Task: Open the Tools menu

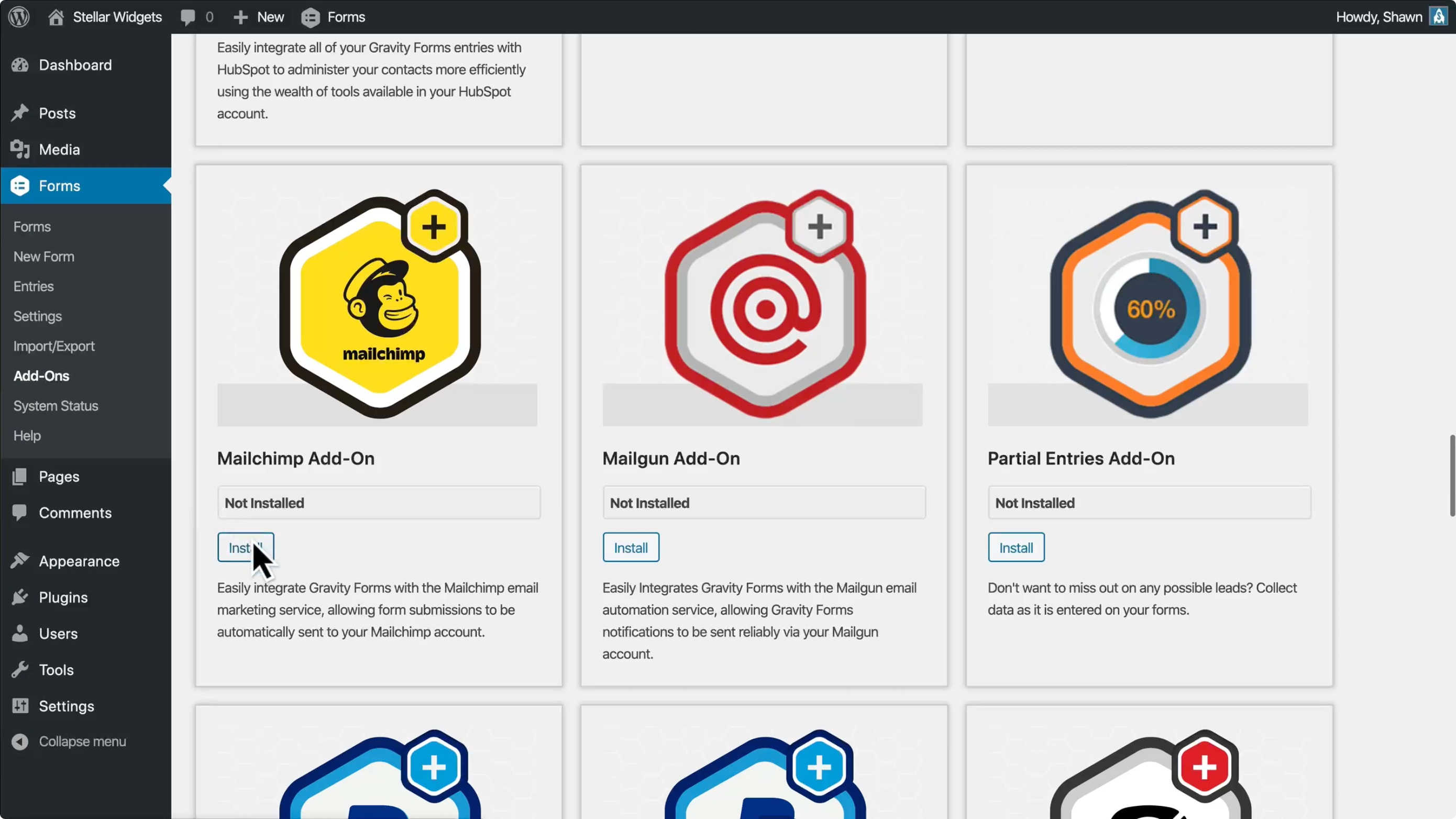Action: click(56, 670)
